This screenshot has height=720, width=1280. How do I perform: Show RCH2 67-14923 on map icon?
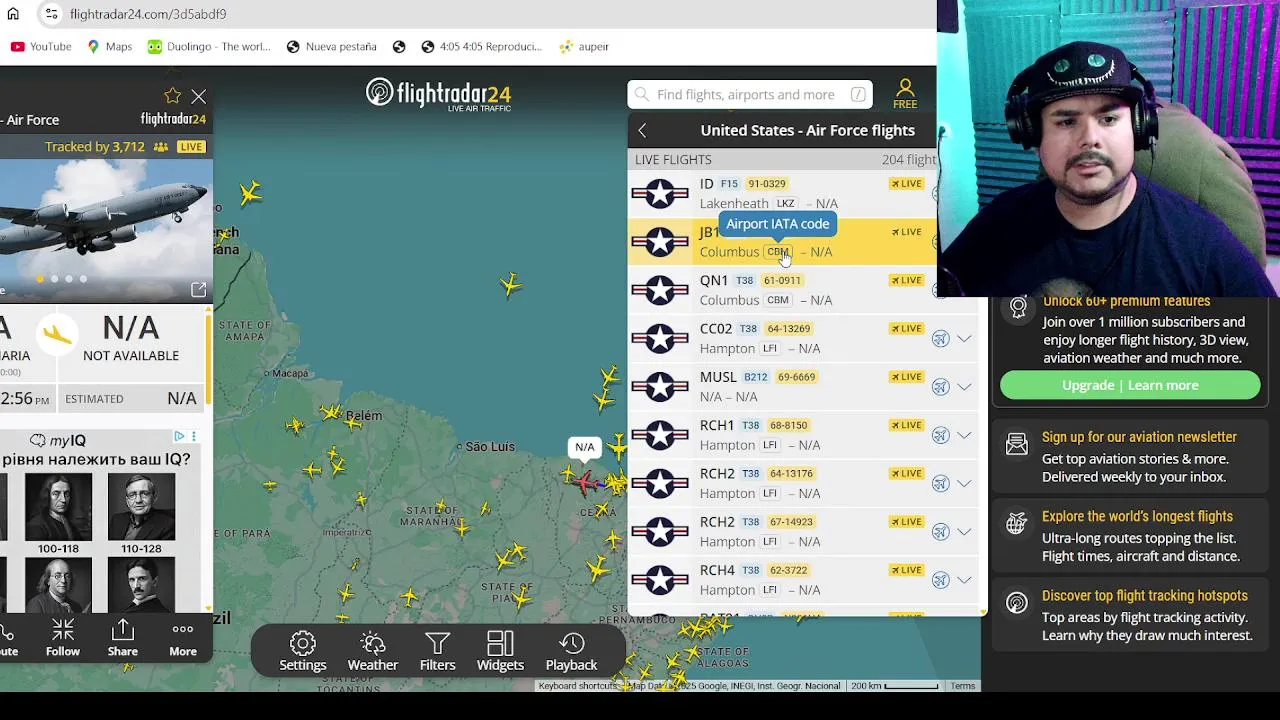pyautogui.click(x=940, y=532)
